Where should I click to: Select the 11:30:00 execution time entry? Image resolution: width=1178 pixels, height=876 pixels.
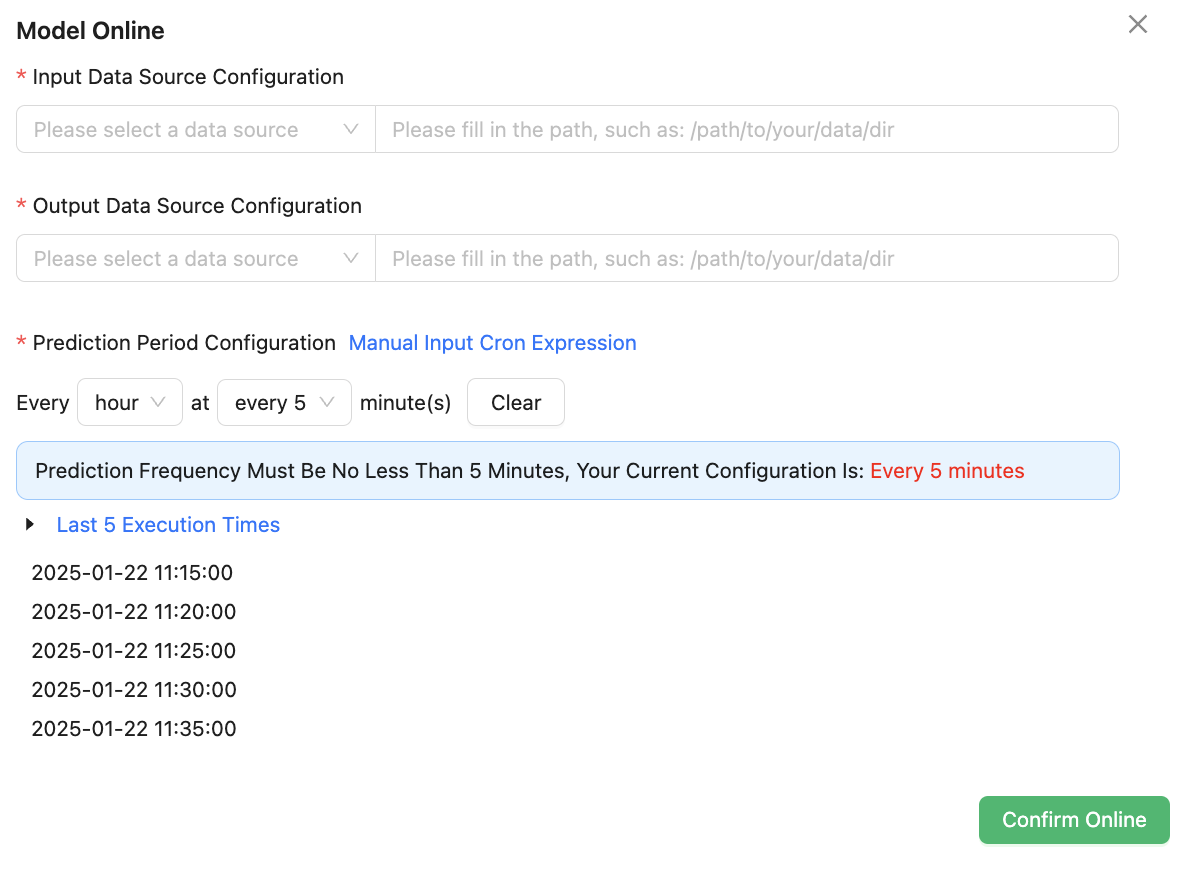tap(133, 690)
